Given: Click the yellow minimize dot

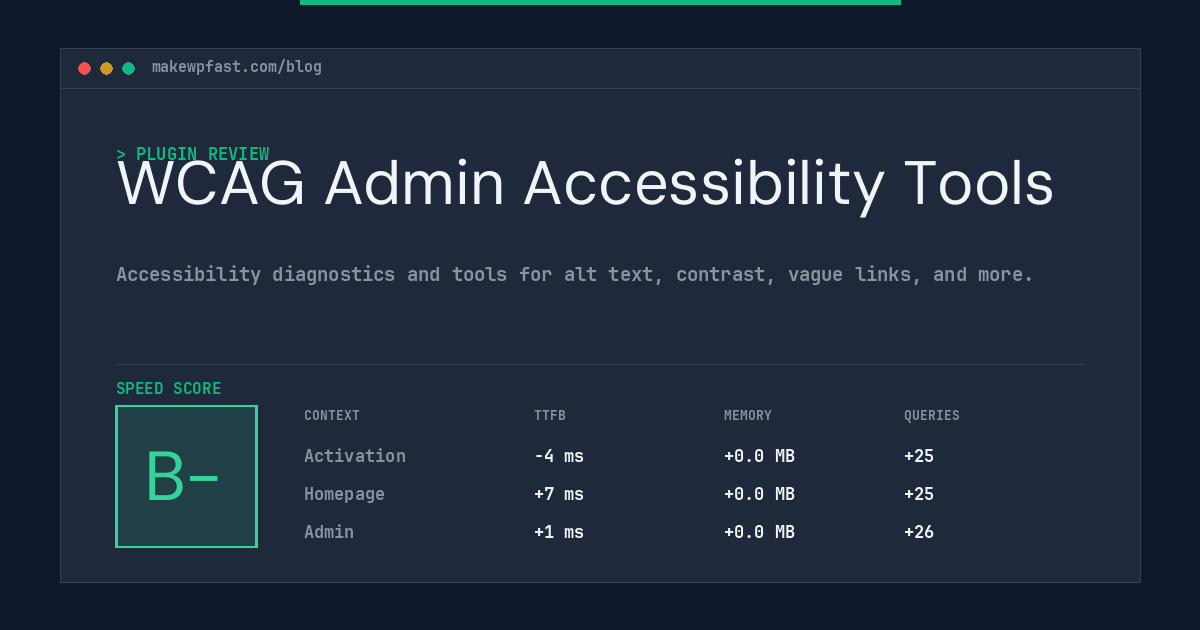Looking at the screenshot, I should tap(106, 68).
